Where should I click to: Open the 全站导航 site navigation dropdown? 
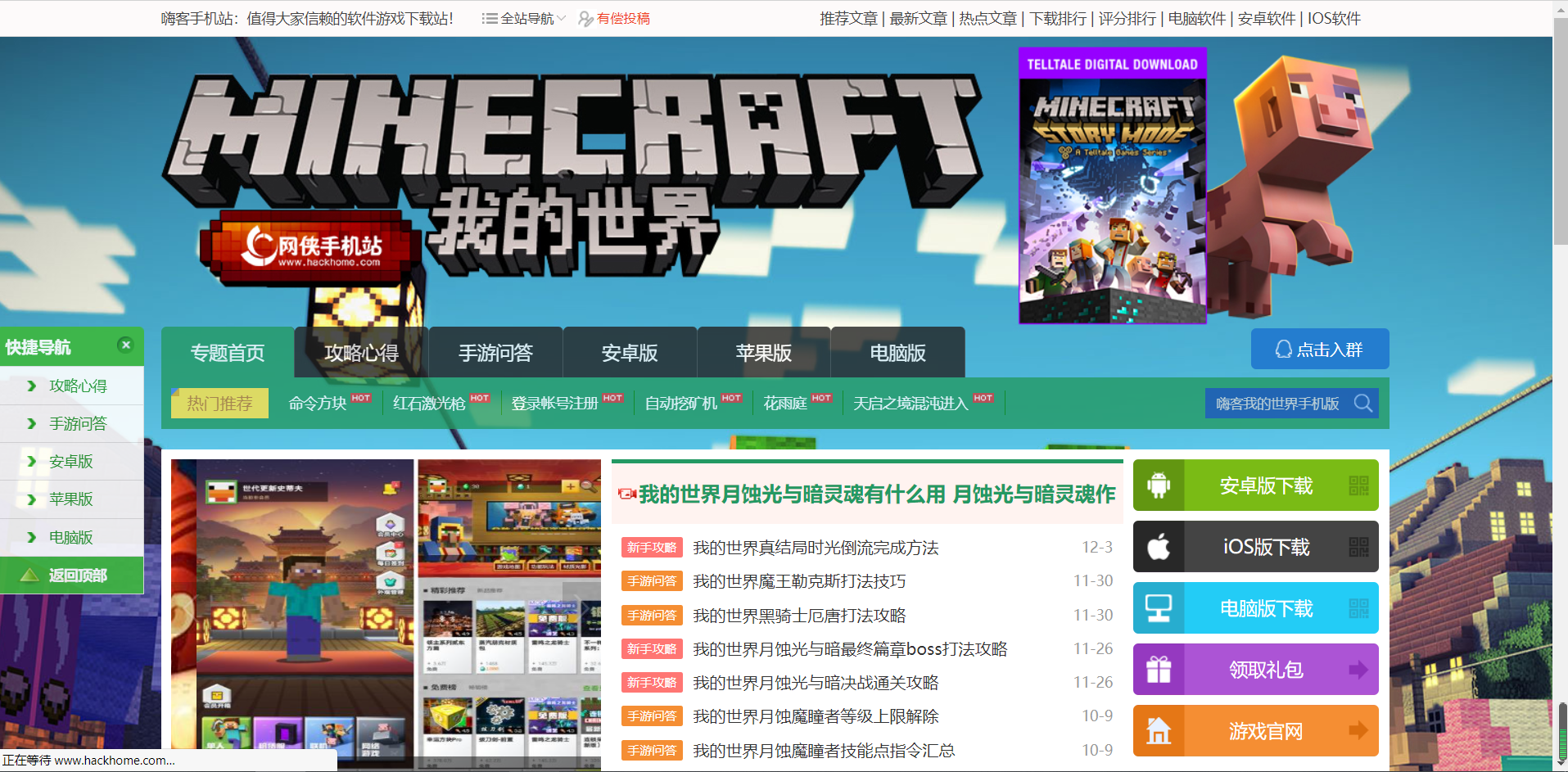pyautogui.click(x=524, y=18)
